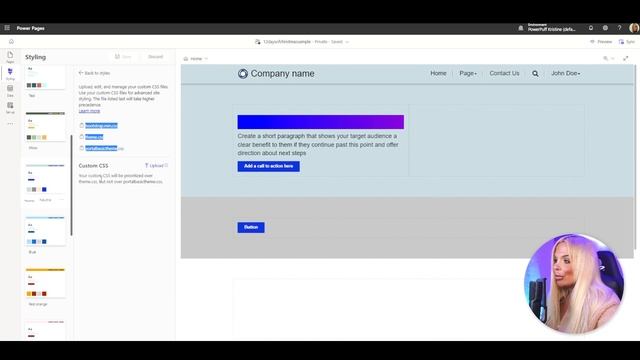
Task: Click the dark red swatch in Red orange theme
Action: coord(44,294)
